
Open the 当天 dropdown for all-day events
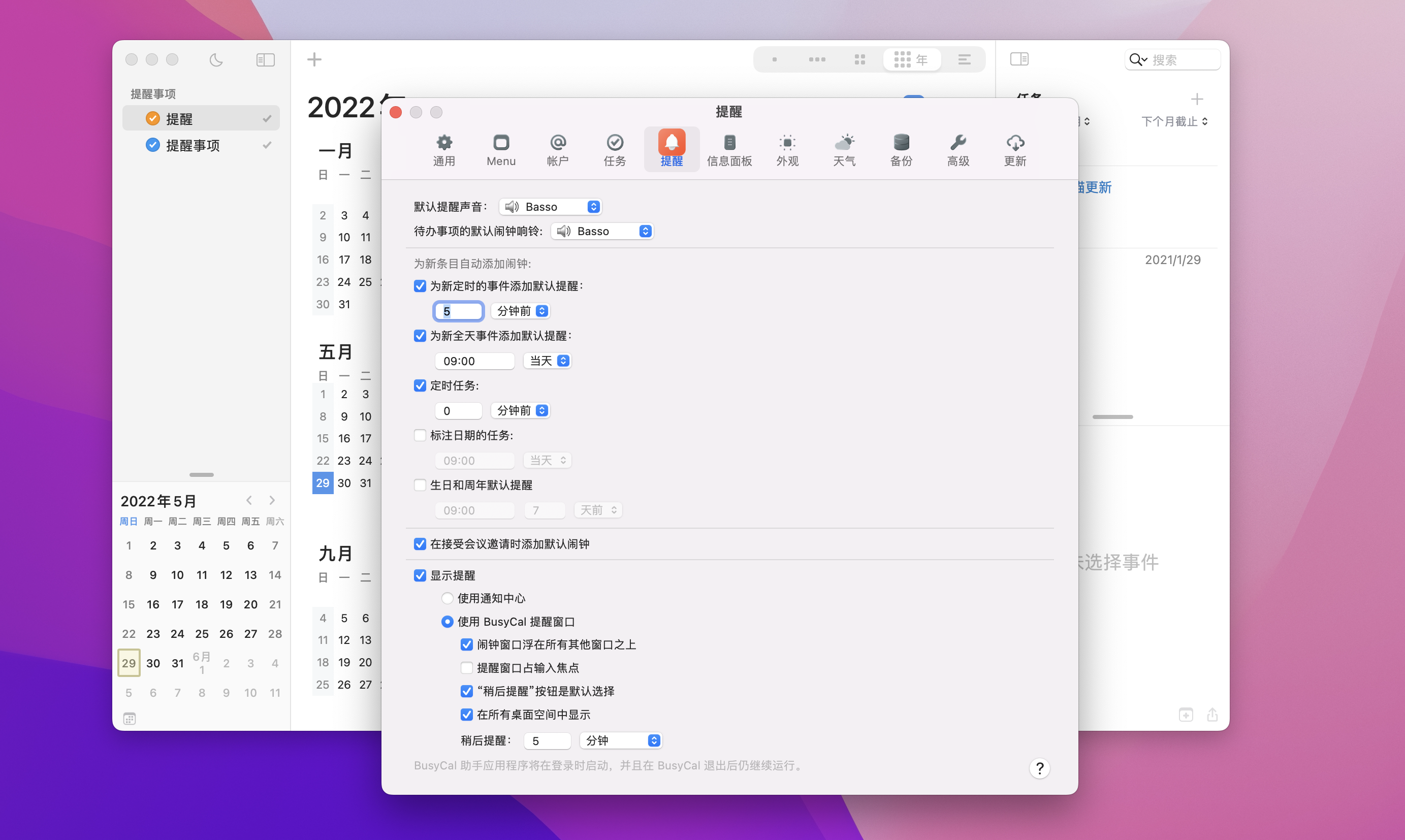click(548, 361)
